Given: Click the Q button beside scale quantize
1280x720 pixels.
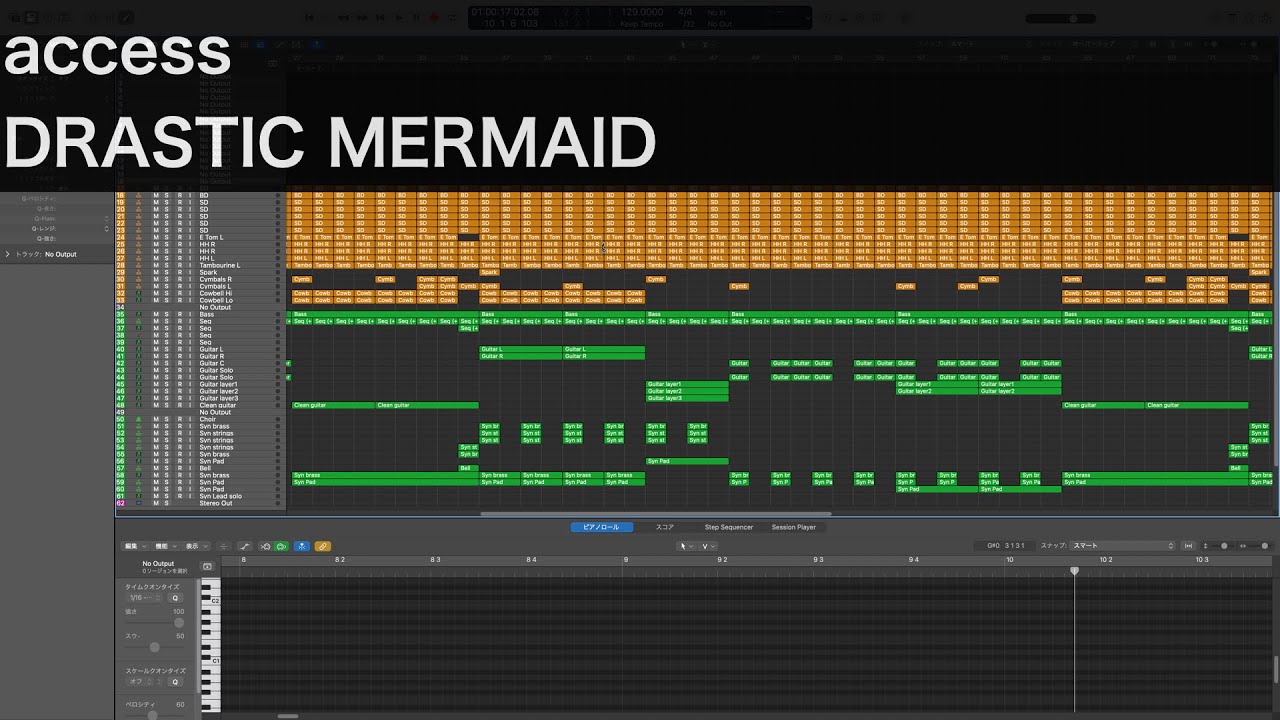Looking at the screenshot, I should pos(175,682).
